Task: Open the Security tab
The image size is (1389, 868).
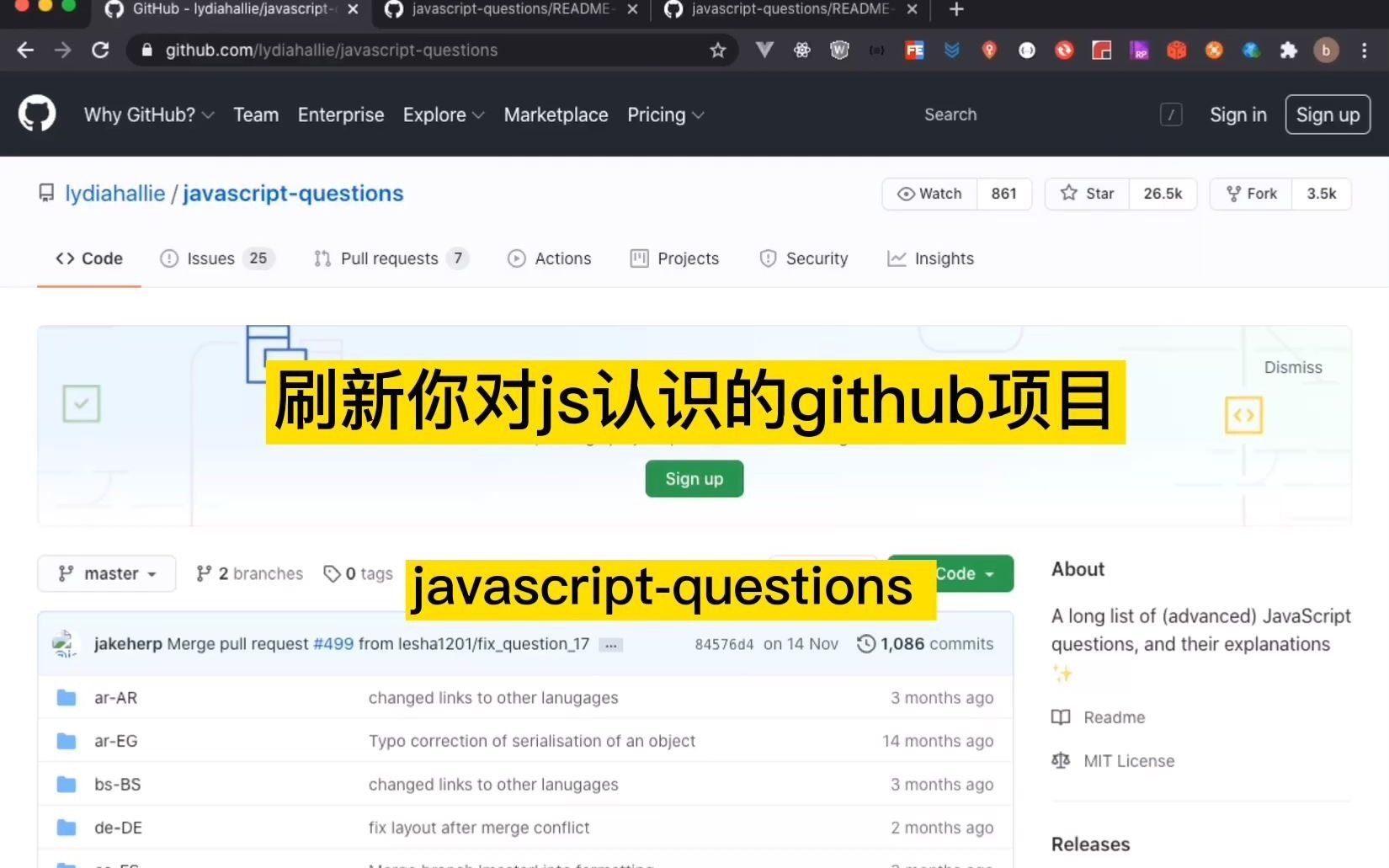Action: coord(803,258)
